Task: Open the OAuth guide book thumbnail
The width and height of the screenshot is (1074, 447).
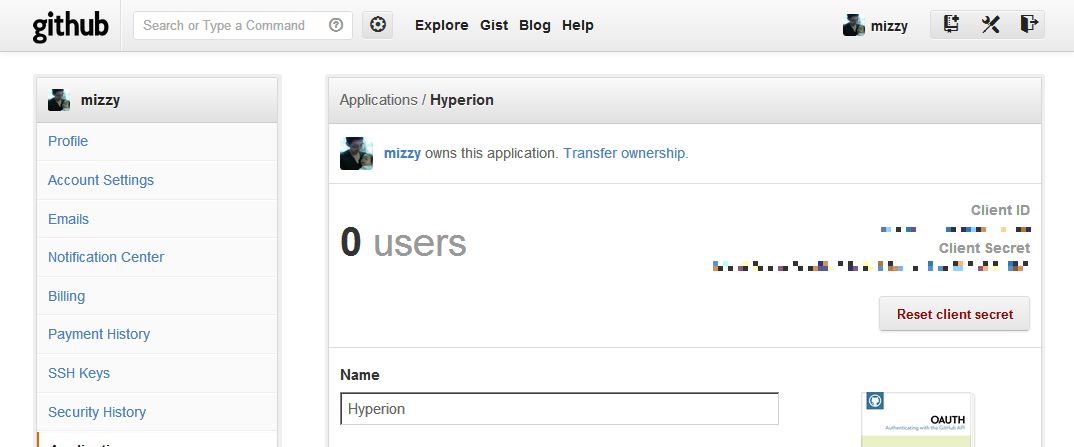Action: (917, 420)
